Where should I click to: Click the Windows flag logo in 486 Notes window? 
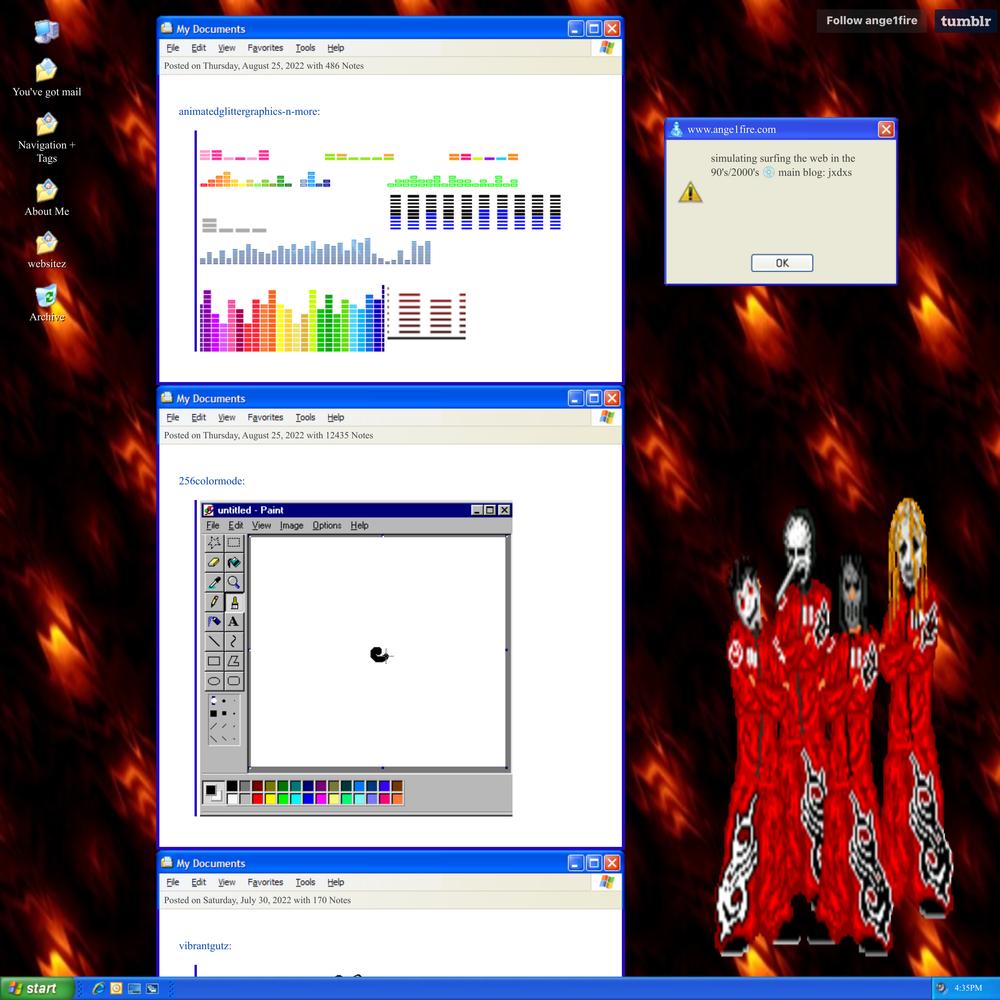point(607,48)
